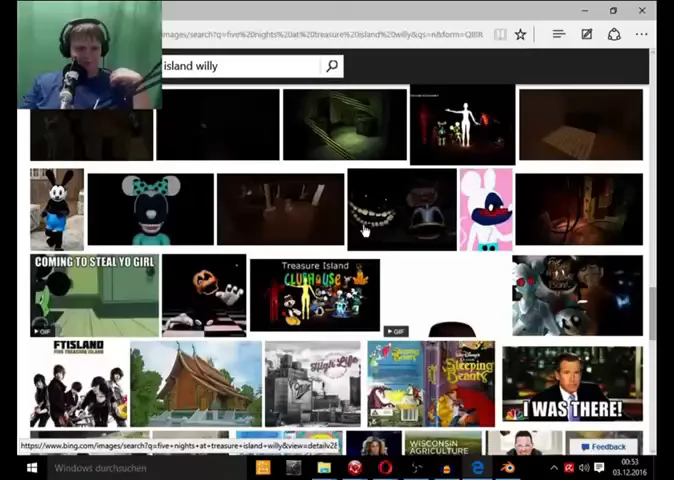Open the Edge Hub lines icon
This screenshot has height=480, width=674.
(x=558, y=34)
